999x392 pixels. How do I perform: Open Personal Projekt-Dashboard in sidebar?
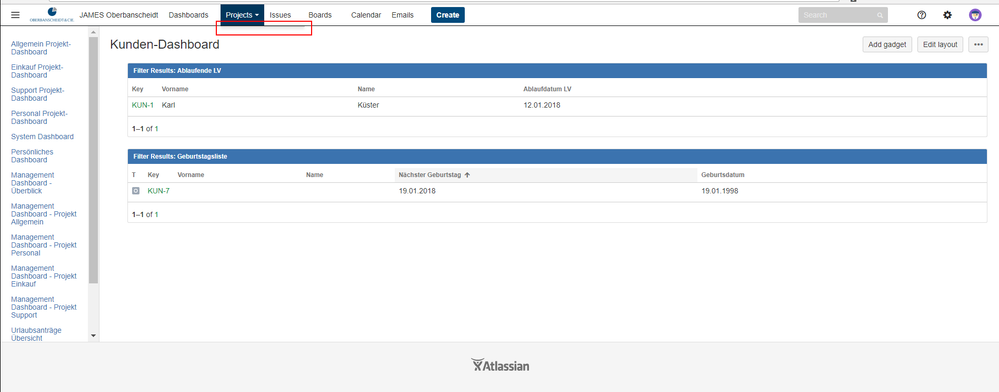[40, 117]
